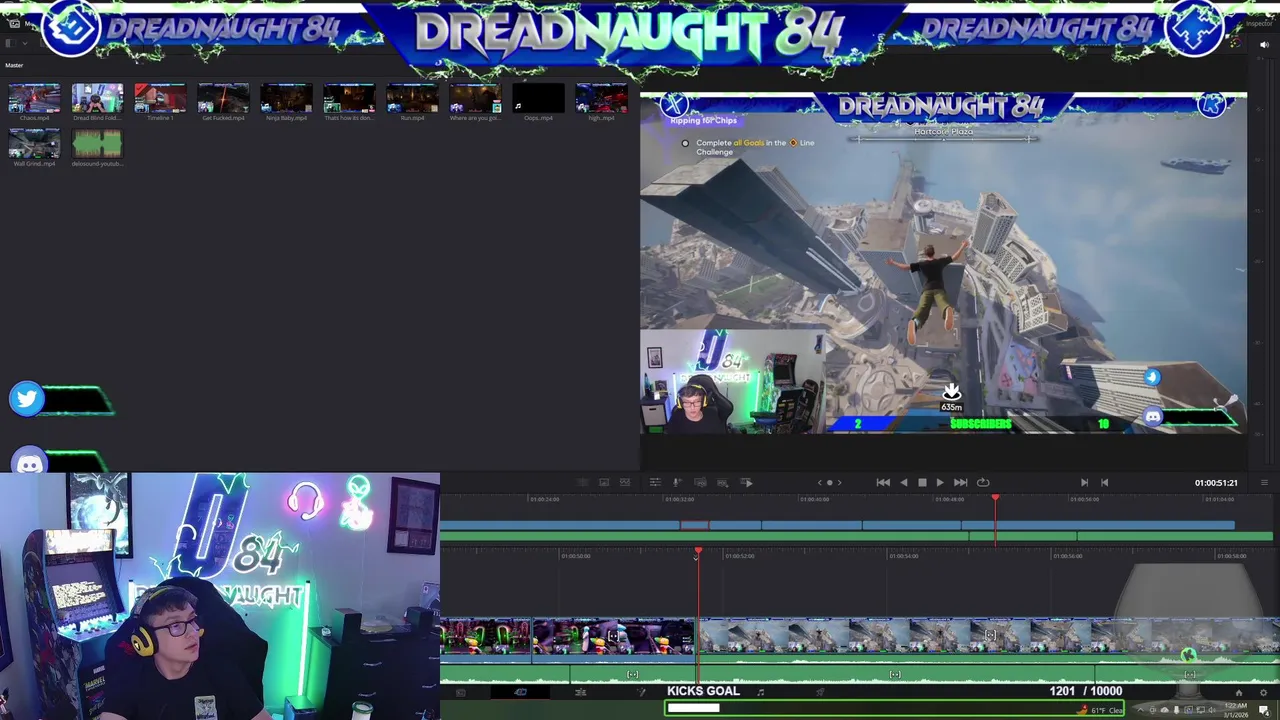Open the project manager home icon
Screen dimensions: 1280x720
pos(1239,692)
